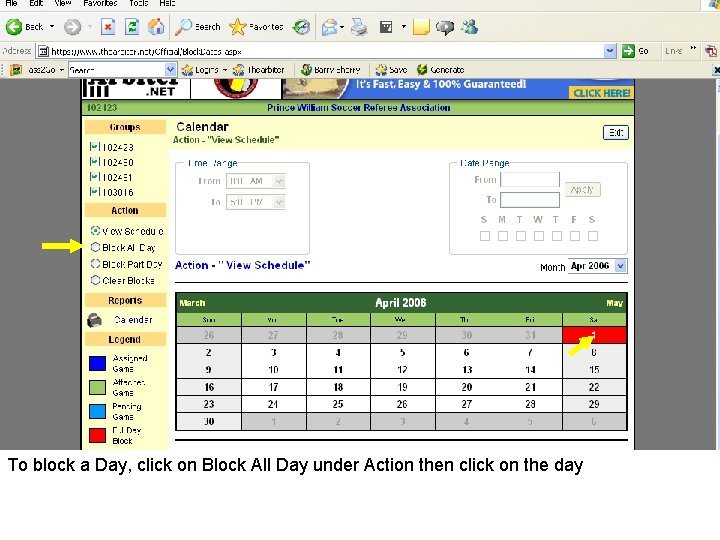
Task: Click the green Go arrow
Action: 628,51
